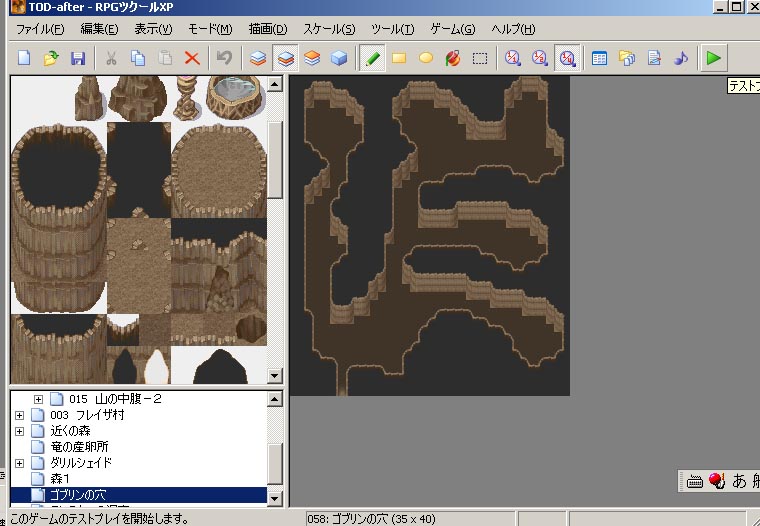The image size is (760, 526).
Task: Expand the 近くの森 map node
Action: point(19,431)
